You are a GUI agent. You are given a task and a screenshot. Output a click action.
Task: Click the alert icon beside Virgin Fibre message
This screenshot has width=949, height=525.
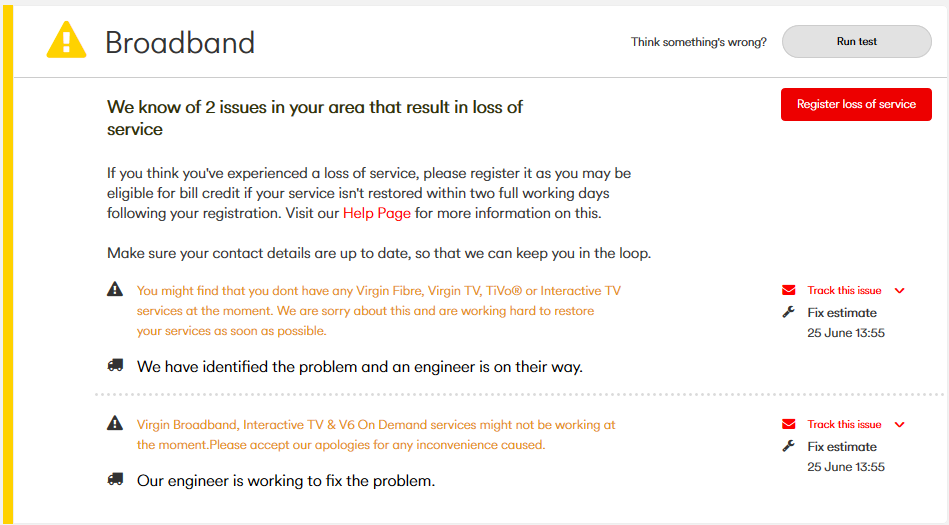(x=115, y=290)
